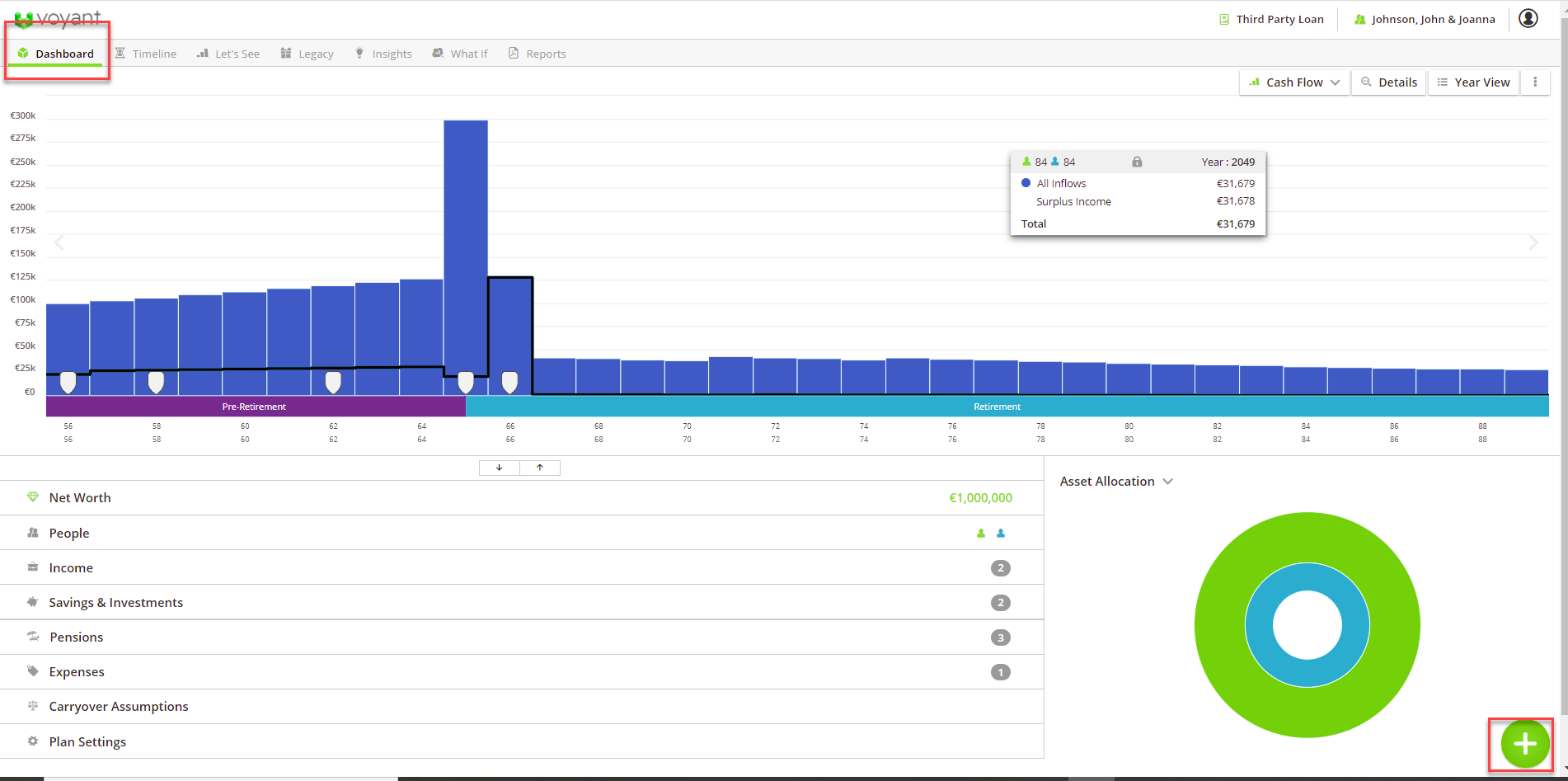
Task: Expand the Savings & Investments row
Action: (522, 602)
